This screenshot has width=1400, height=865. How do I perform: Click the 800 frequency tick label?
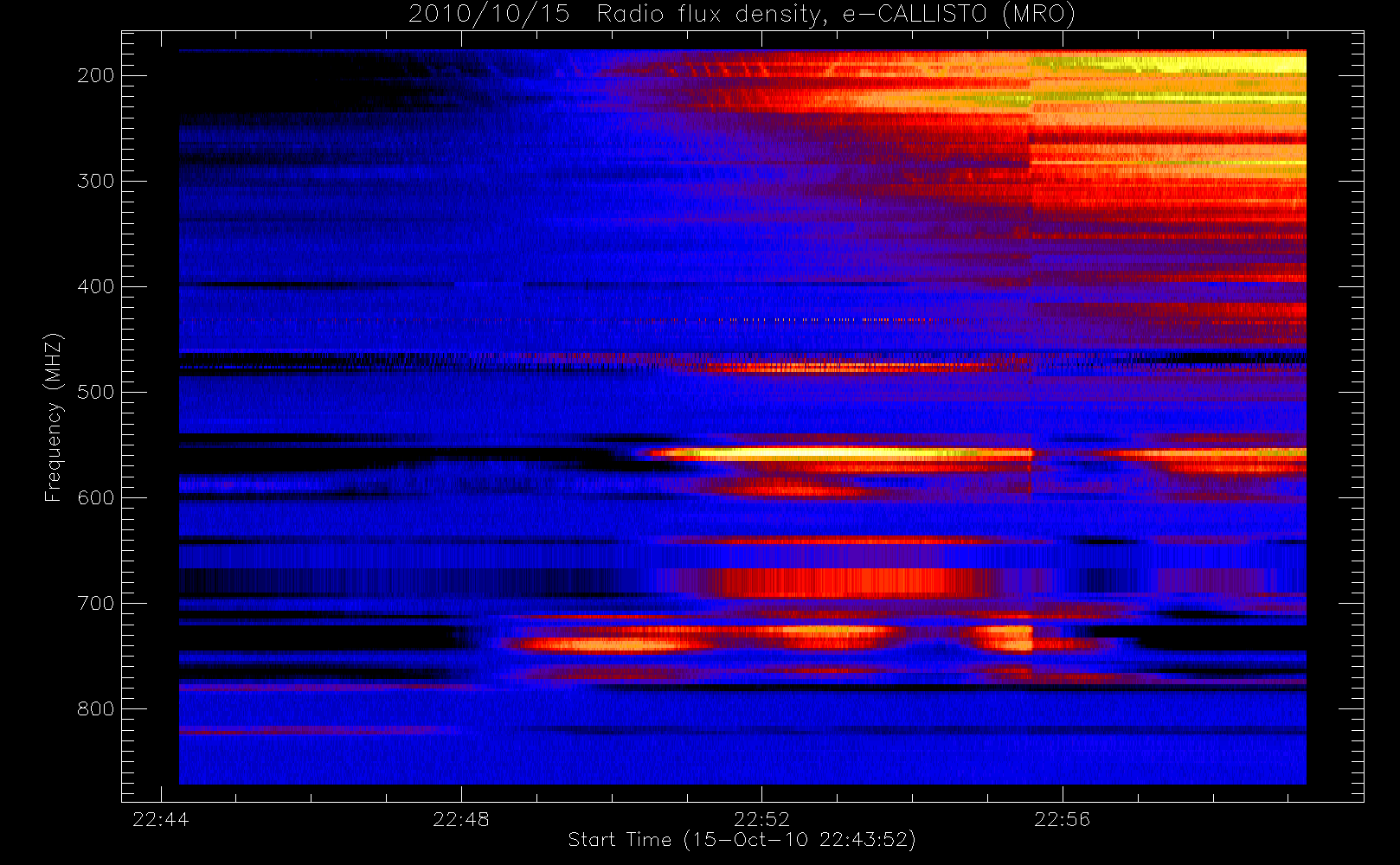[96, 708]
